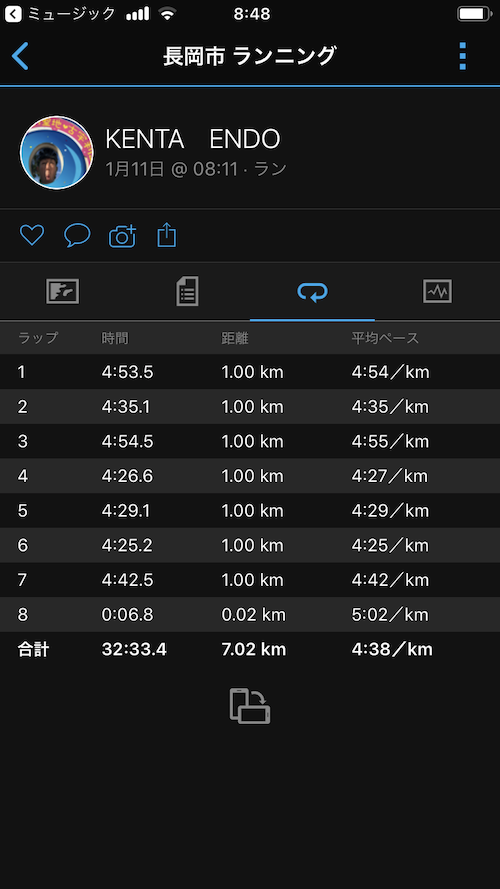This screenshot has height=889, width=500.
Task: Switch to the stats details tab
Action: (x=187, y=292)
